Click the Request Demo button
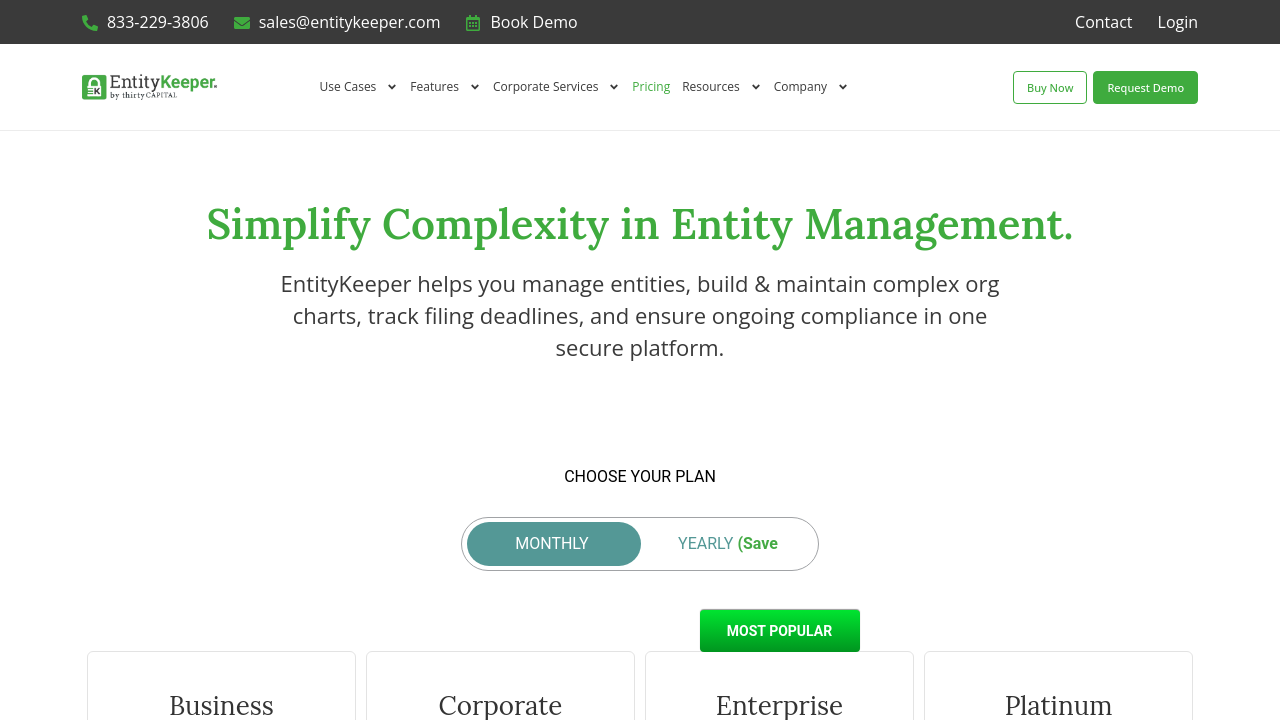Screen dimensions: 1280x720 [1145, 87]
